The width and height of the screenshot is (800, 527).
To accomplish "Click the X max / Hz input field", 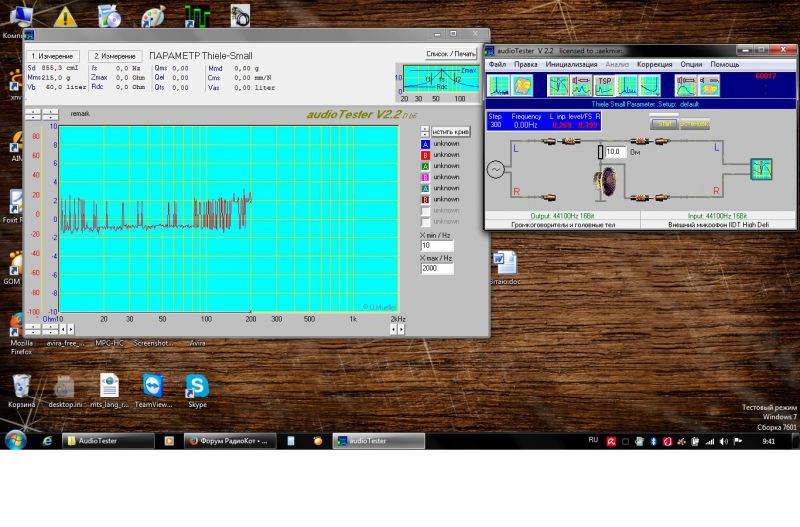I will 437,268.
